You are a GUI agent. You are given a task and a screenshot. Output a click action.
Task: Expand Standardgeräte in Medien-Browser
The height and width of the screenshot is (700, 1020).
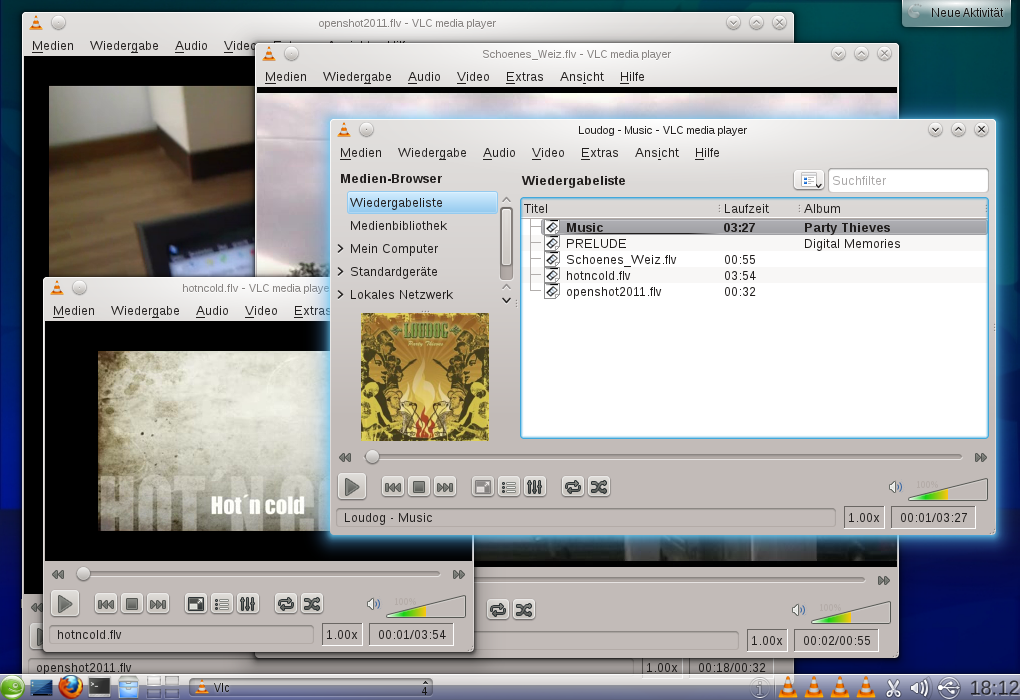coord(341,271)
